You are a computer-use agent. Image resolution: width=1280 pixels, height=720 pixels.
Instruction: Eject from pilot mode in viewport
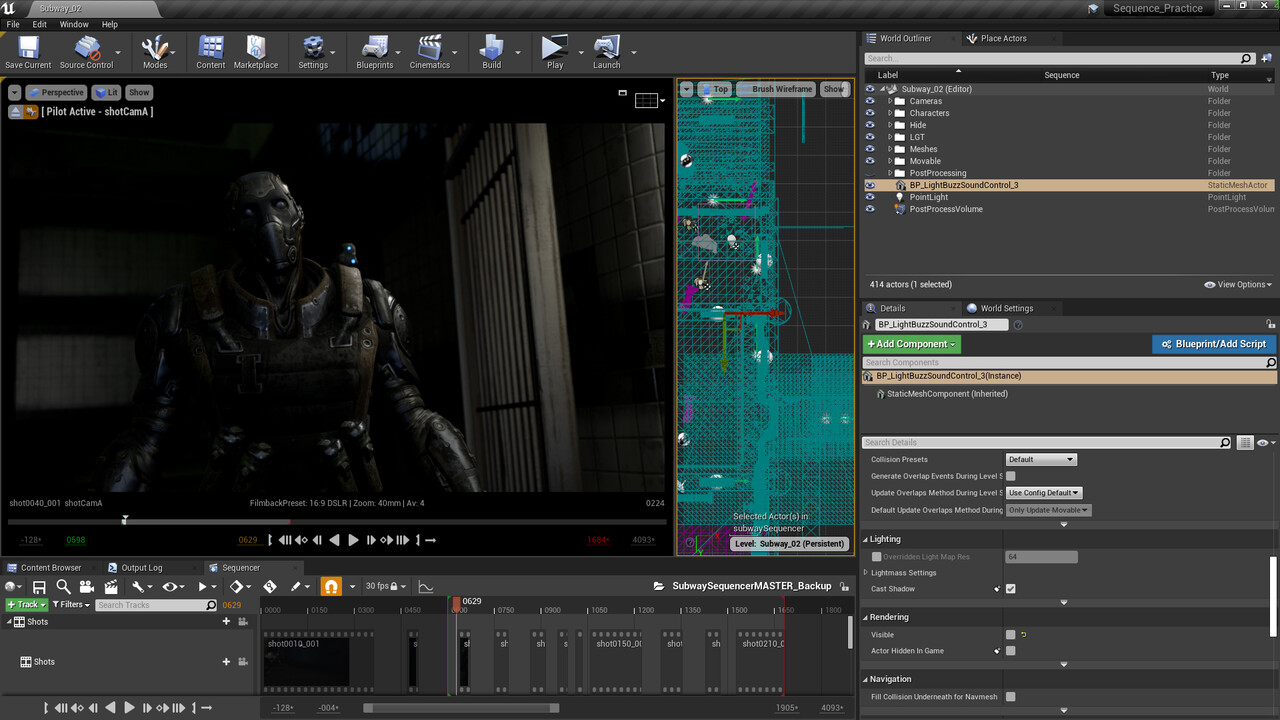pyautogui.click(x=16, y=112)
